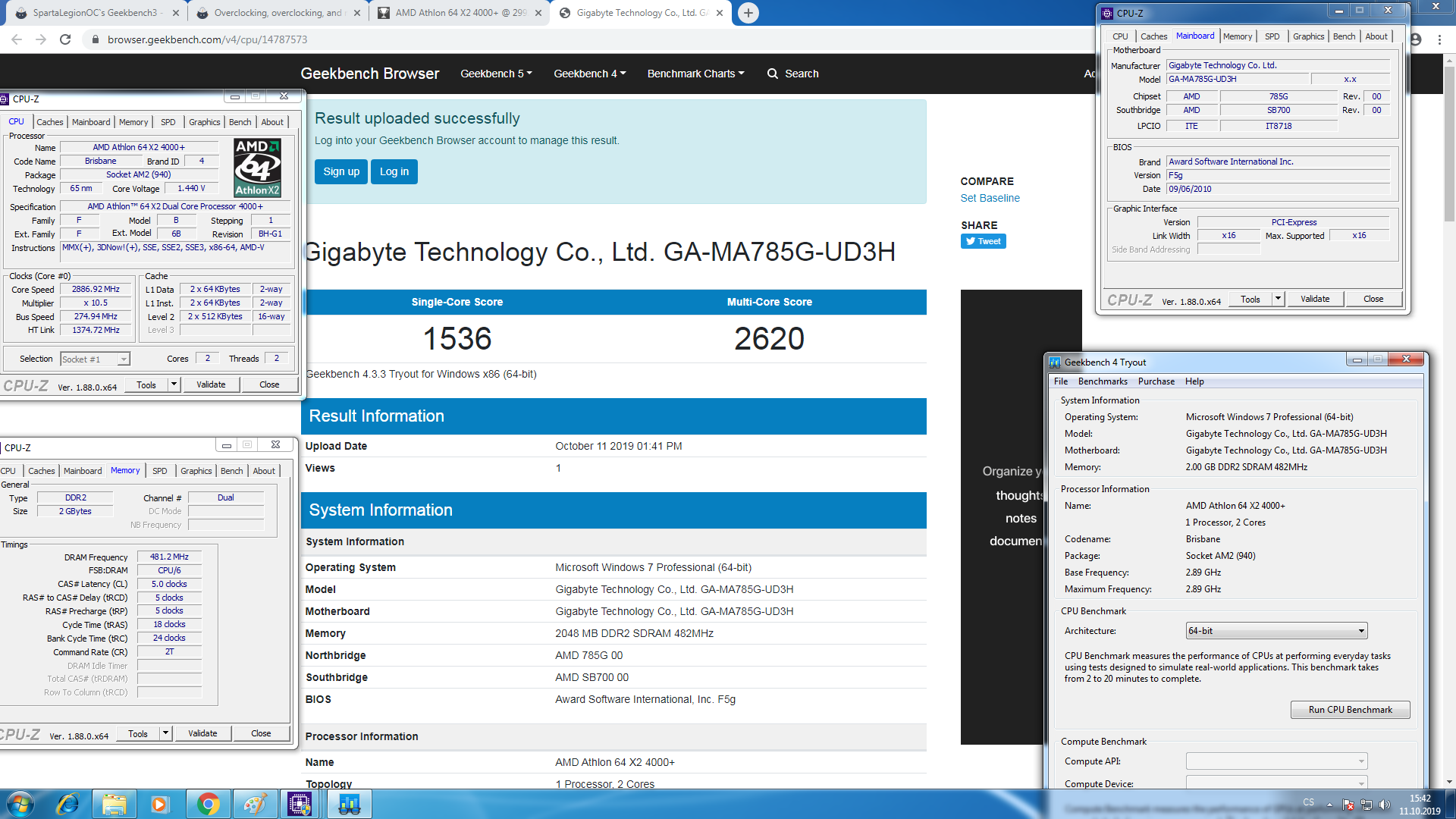Close the SpartaLegionOC's Geekbench3 browser tab
Screen dimensions: 1456x819
pyautogui.click(x=176, y=13)
